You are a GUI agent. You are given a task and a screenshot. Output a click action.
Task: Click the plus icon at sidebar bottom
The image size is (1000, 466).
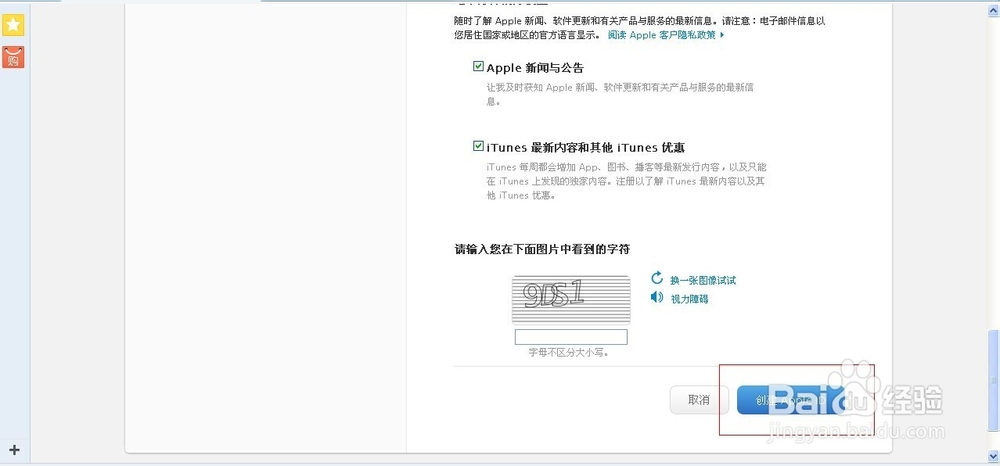coord(14,450)
